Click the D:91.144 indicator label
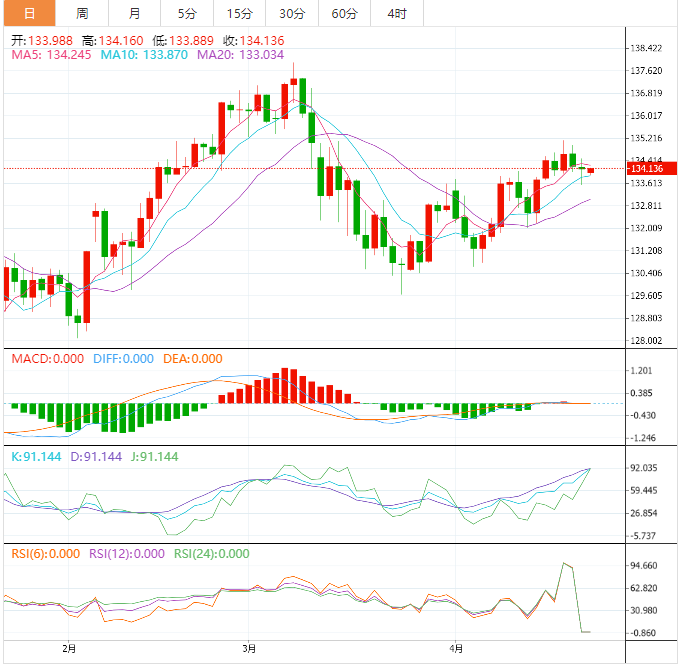Image resolution: width=680 pixels, height=667 pixels. 96,457
